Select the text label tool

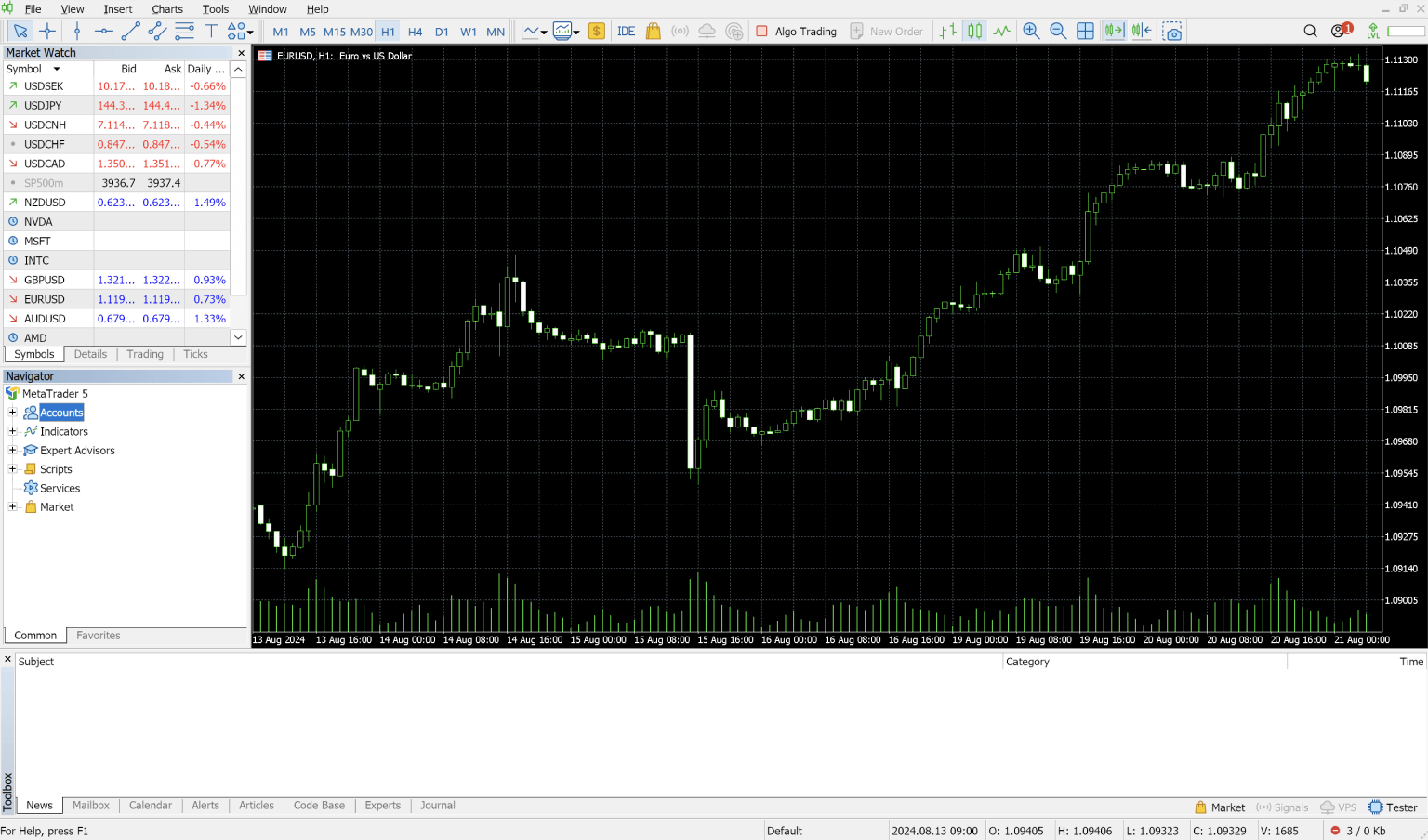[x=211, y=32]
